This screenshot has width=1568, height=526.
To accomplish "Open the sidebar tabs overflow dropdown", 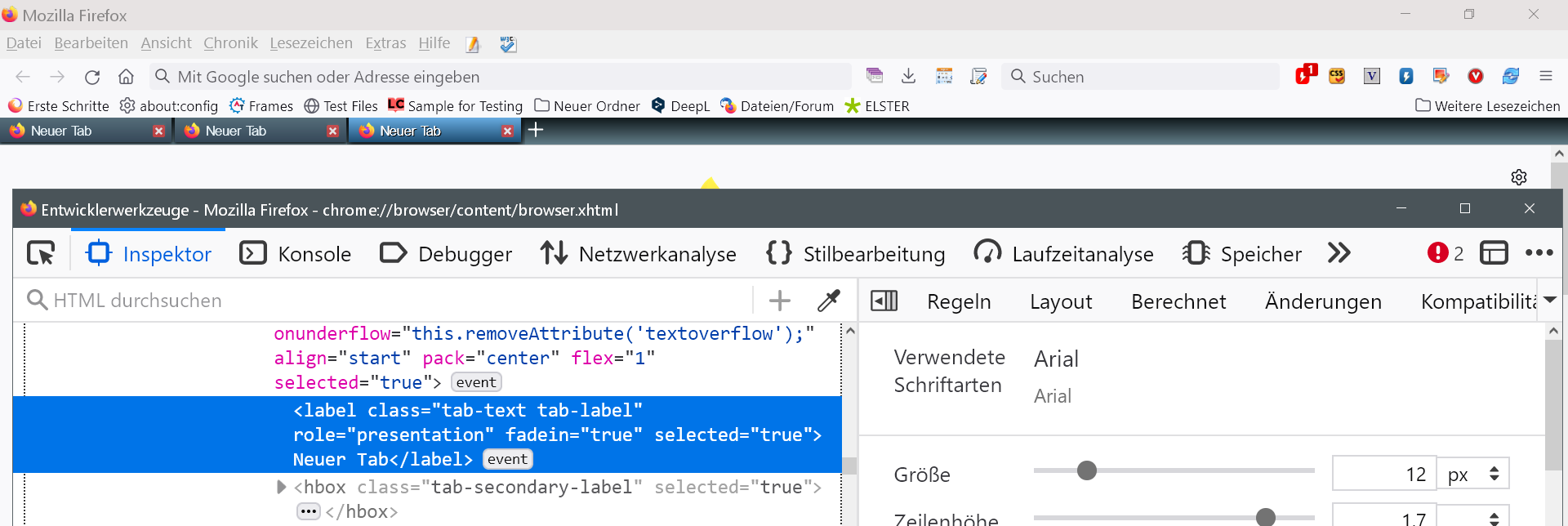I will (1549, 301).
